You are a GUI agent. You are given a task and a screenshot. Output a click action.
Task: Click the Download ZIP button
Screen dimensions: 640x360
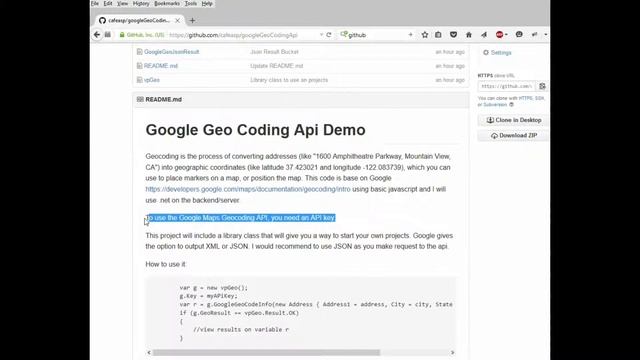click(x=513, y=136)
